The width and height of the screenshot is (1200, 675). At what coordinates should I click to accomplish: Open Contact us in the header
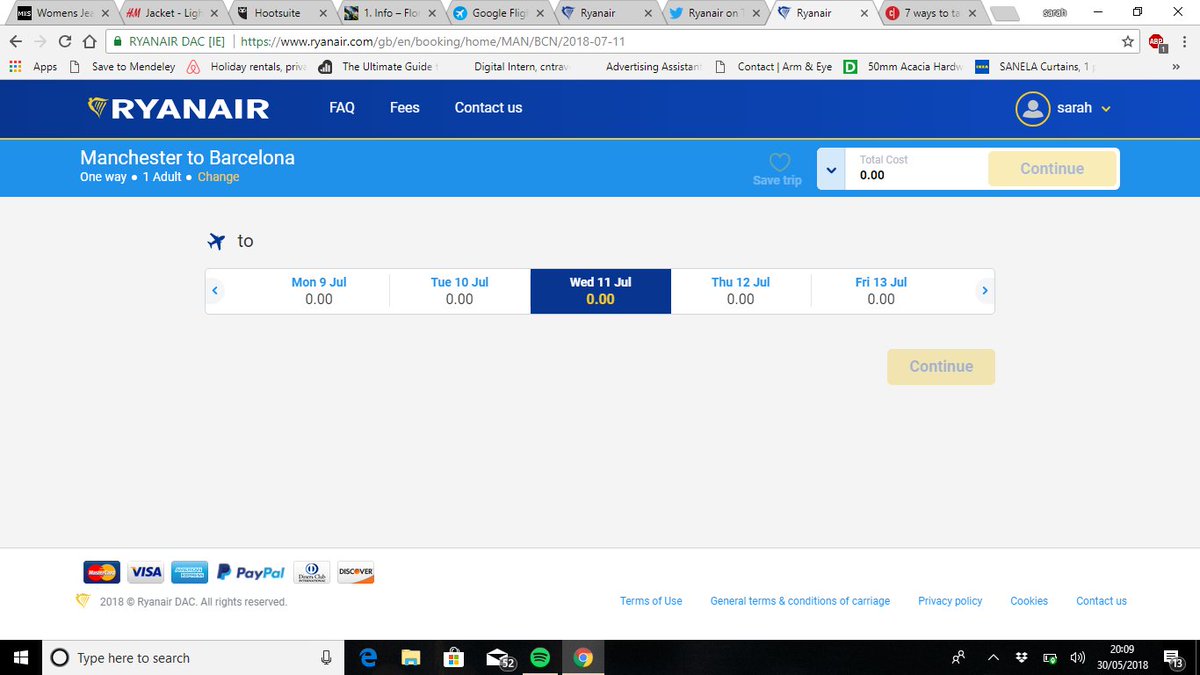coord(488,108)
